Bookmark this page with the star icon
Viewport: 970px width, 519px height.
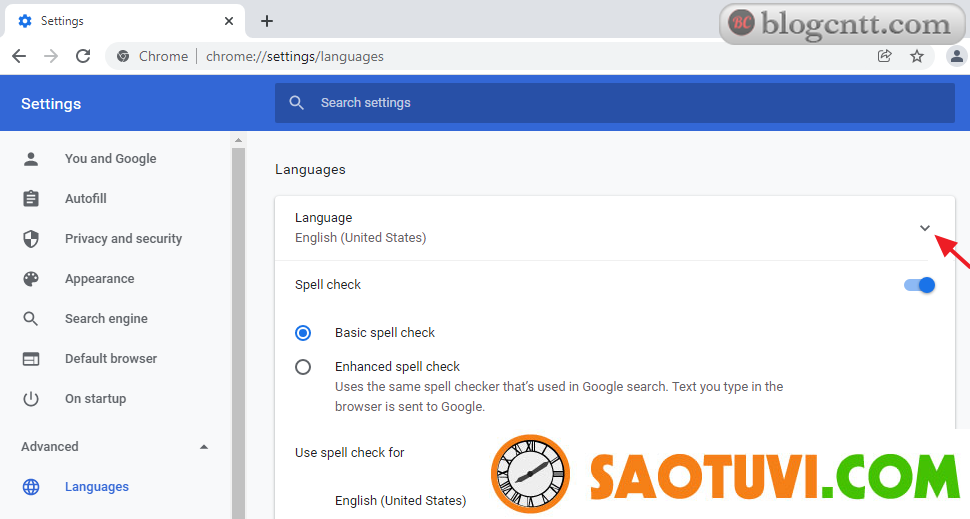click(x=916, y=56)
